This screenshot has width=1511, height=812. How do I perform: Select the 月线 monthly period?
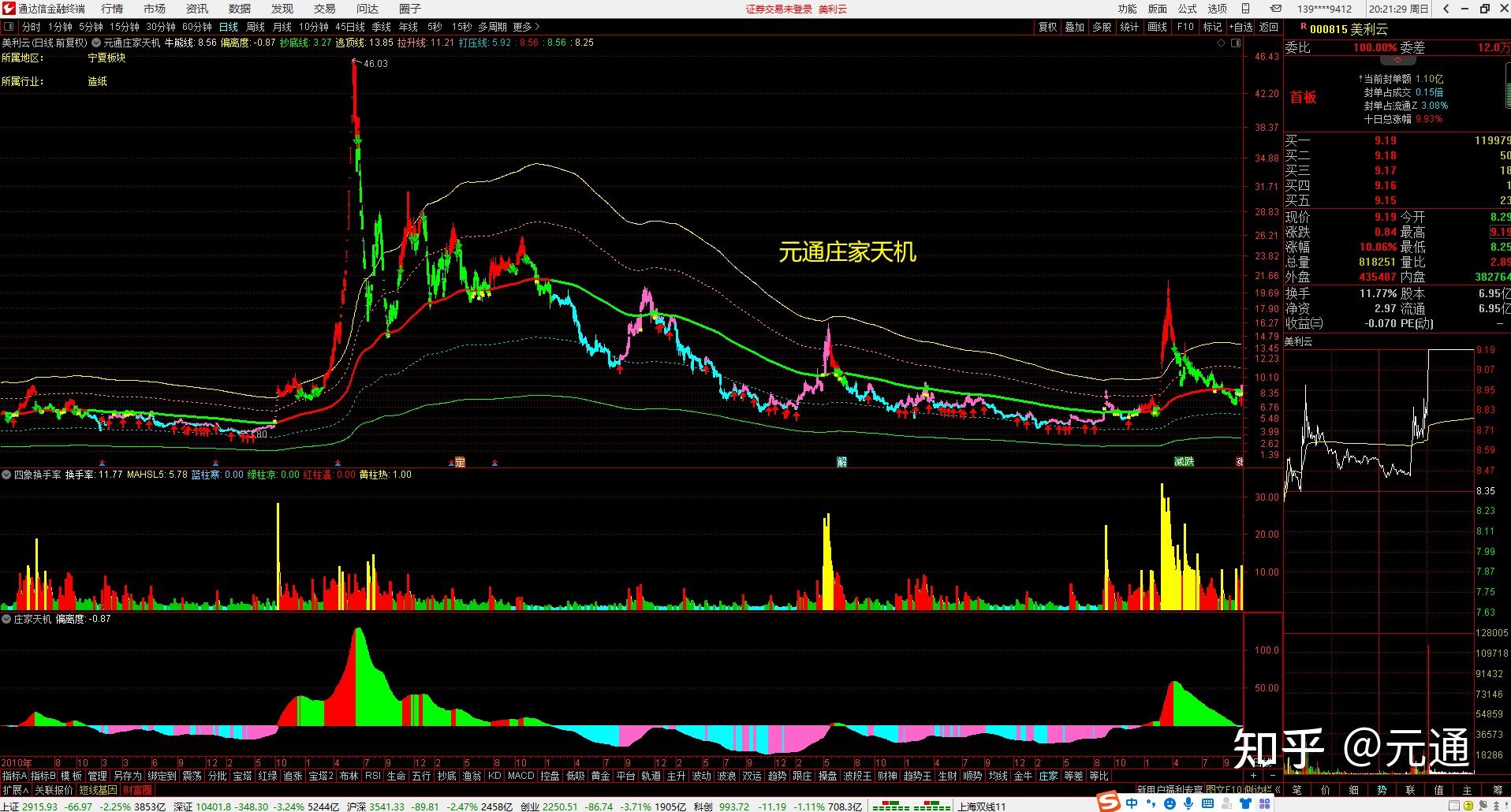click(x=282, y=27)
